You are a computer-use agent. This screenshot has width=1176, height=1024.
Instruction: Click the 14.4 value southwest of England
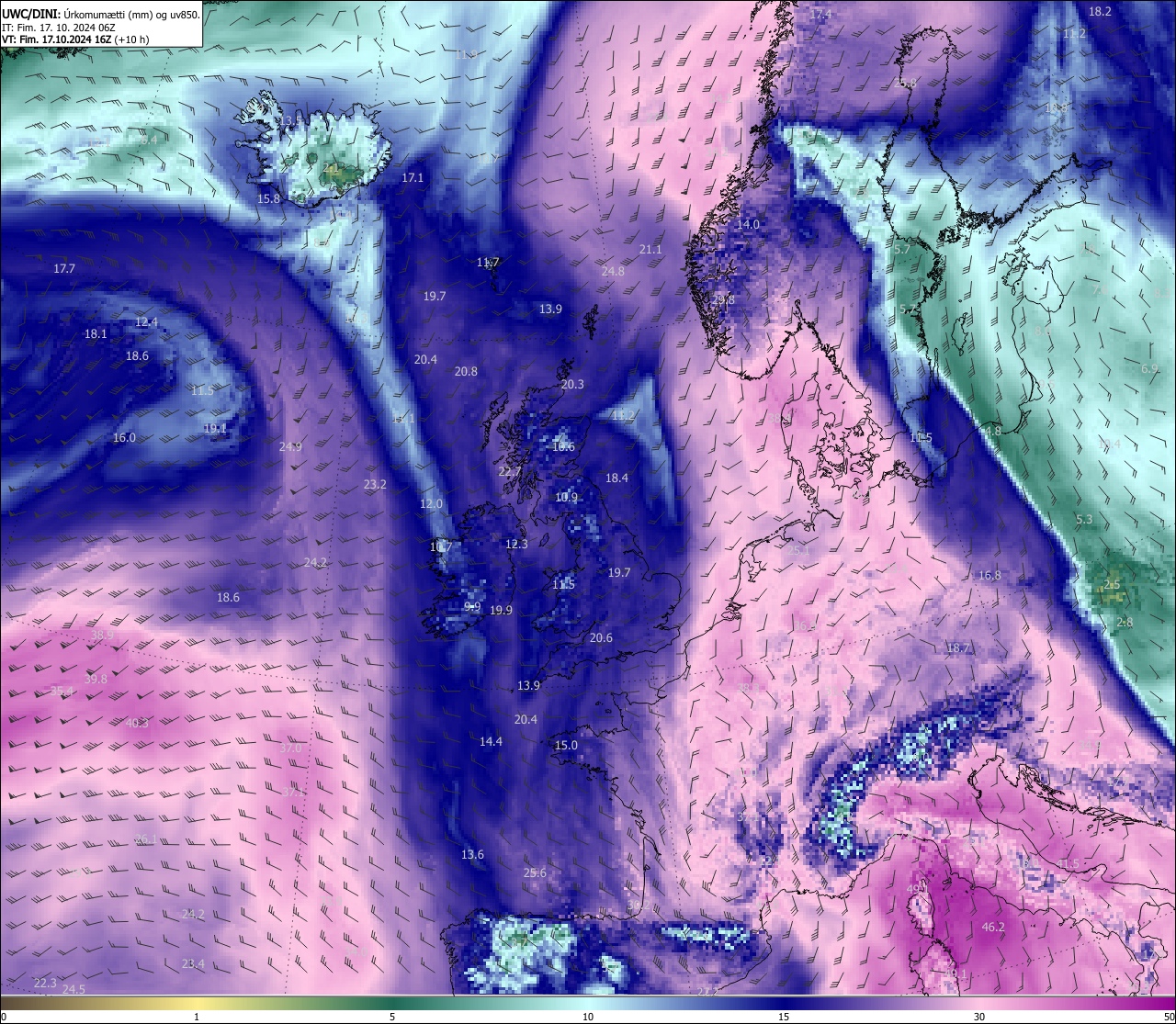point(491,741)
